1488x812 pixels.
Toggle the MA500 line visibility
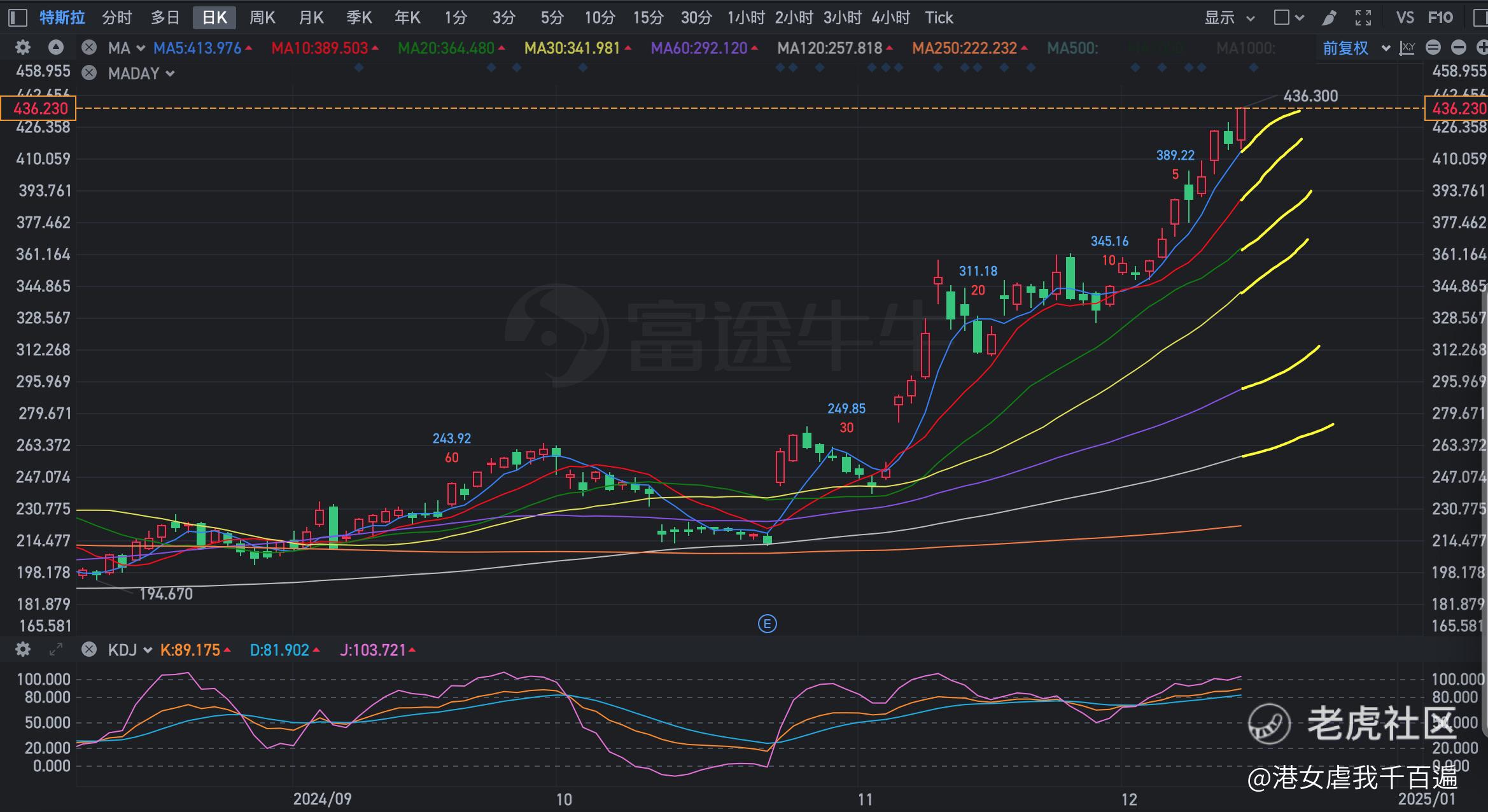pos(1072,48)
